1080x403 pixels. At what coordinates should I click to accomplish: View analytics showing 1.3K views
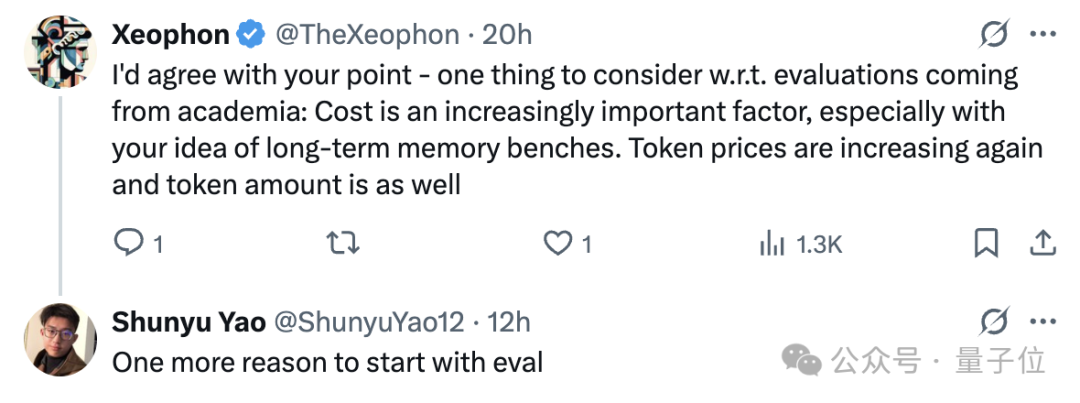(x=801, y=243)
